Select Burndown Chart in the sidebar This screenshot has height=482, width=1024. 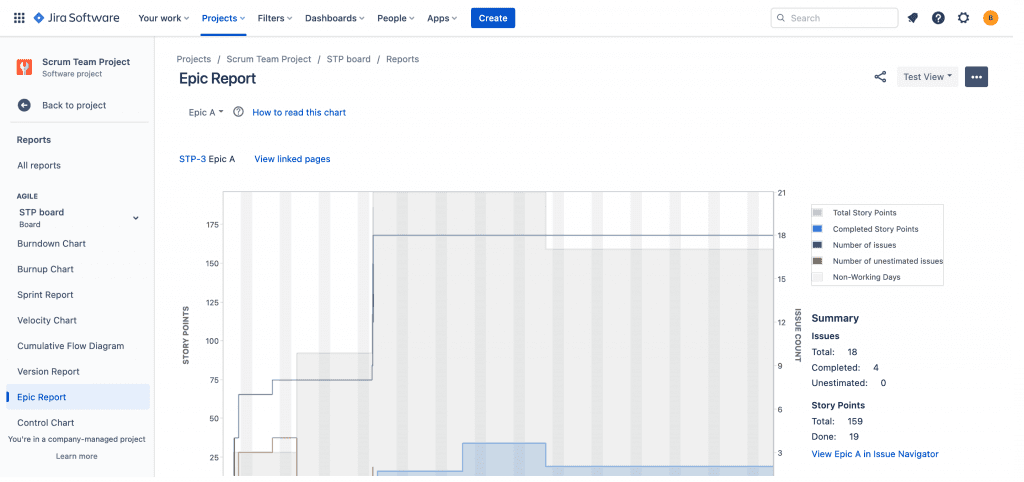pyautogui.click(x=51, y=244)
